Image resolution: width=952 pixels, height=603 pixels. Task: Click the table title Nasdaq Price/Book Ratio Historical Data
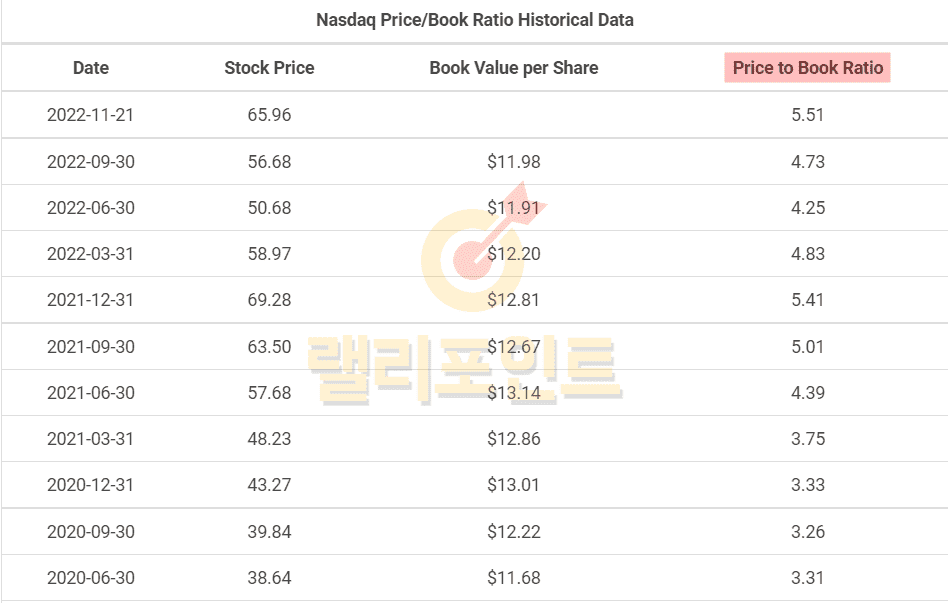click(x=475, y=20)
